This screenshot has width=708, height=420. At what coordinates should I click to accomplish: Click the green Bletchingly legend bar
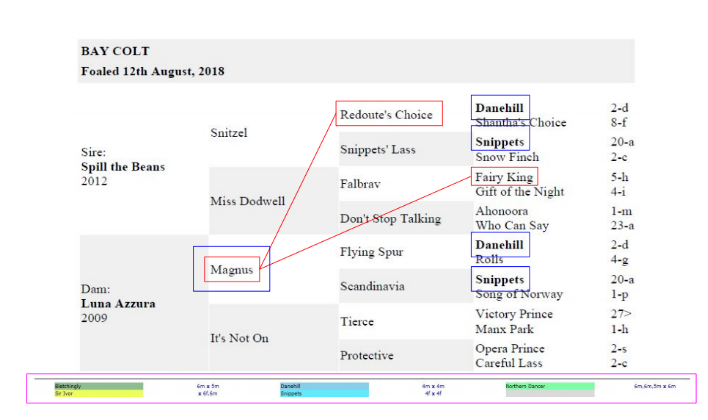pyautogui.click(x=99, y=385)
